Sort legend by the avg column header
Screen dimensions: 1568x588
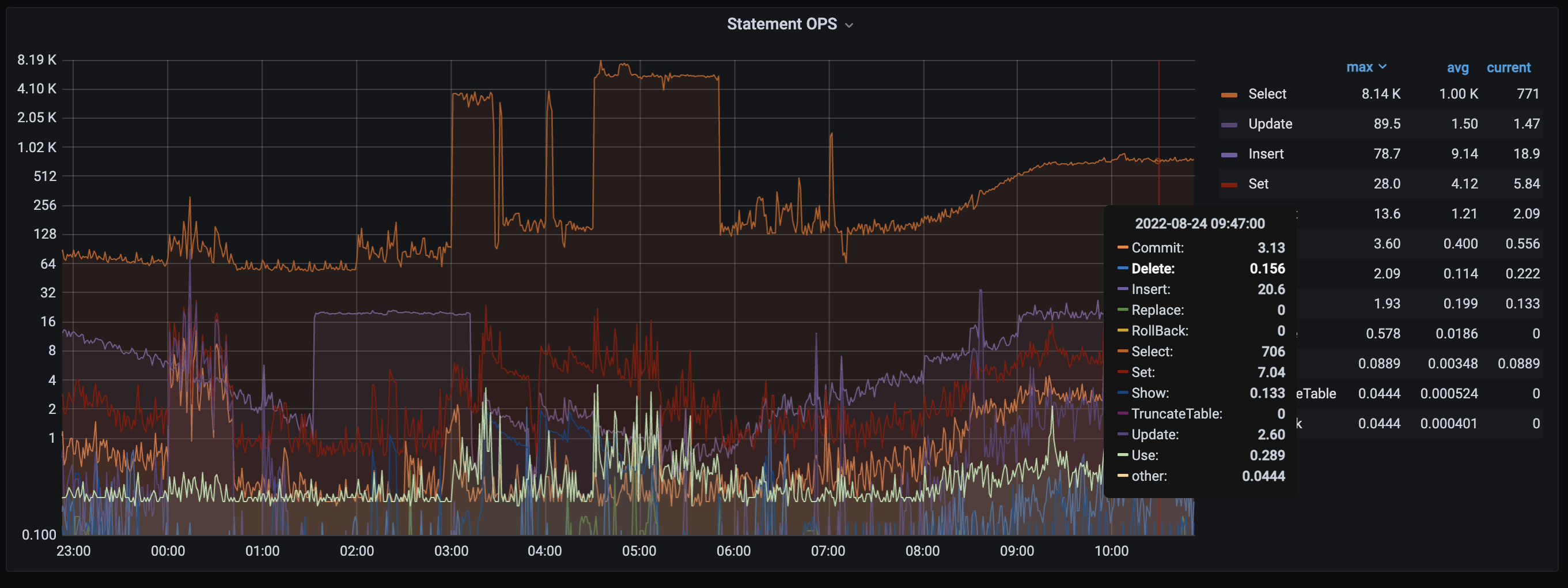[1457, 67]
